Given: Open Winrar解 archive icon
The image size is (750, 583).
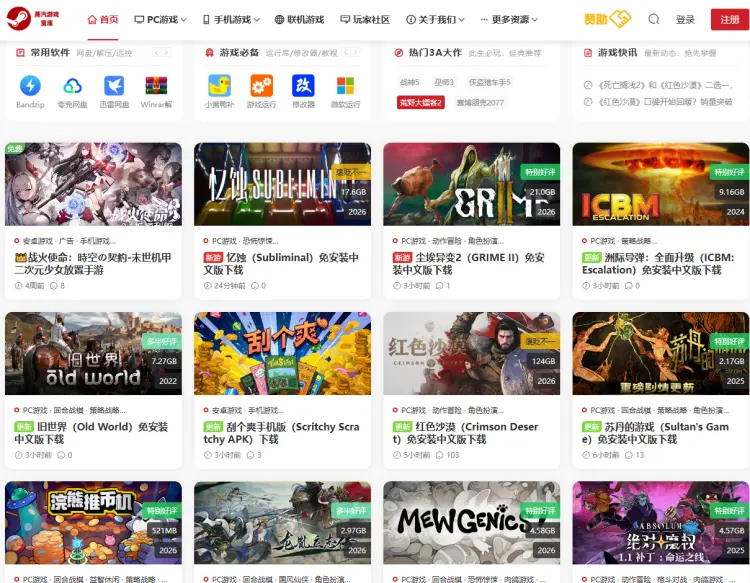Looking at the screenshot, I should [x=156, y=86].
